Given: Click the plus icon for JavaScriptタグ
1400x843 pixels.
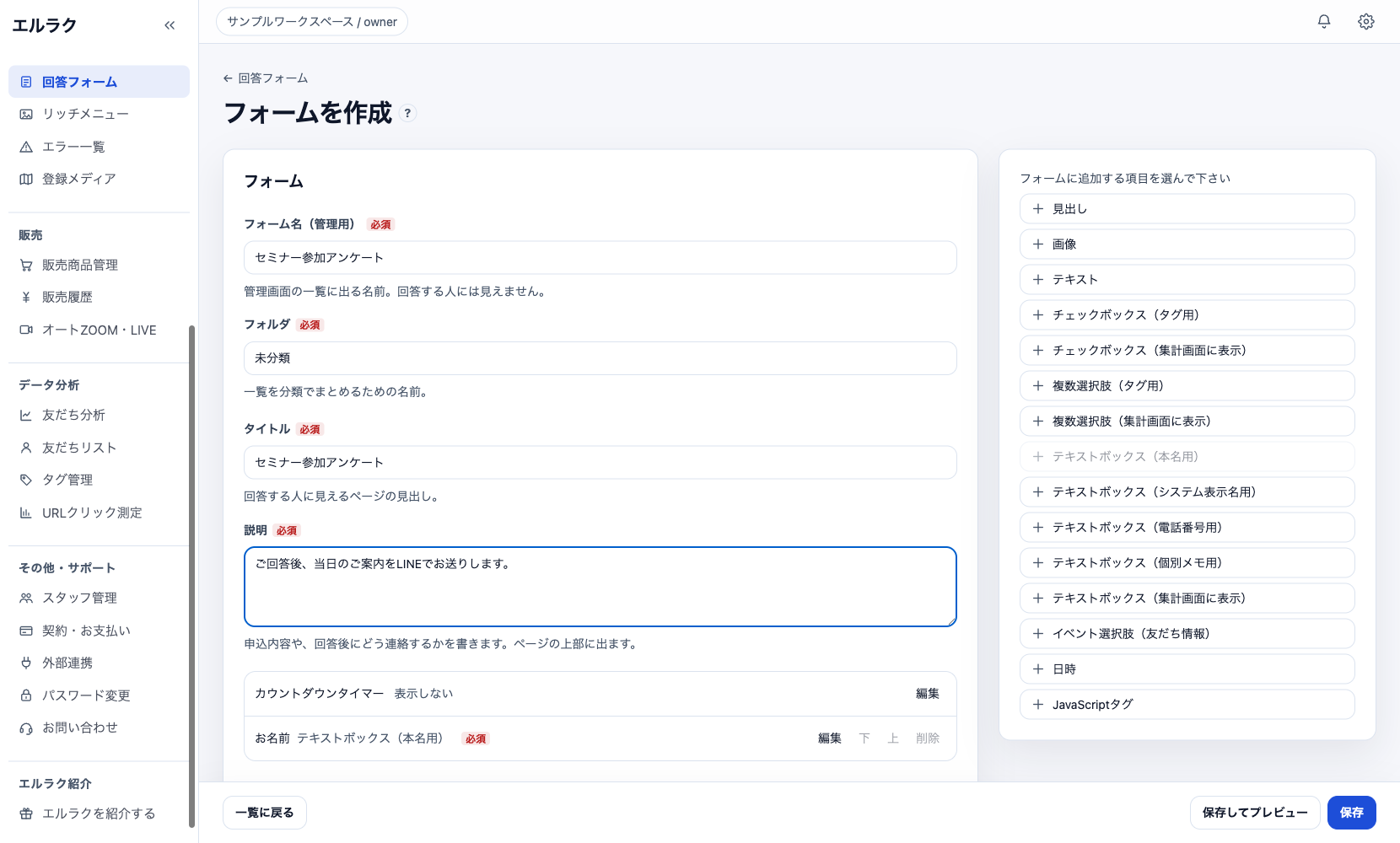Looking at the screenshot, I should (1038, 704).
